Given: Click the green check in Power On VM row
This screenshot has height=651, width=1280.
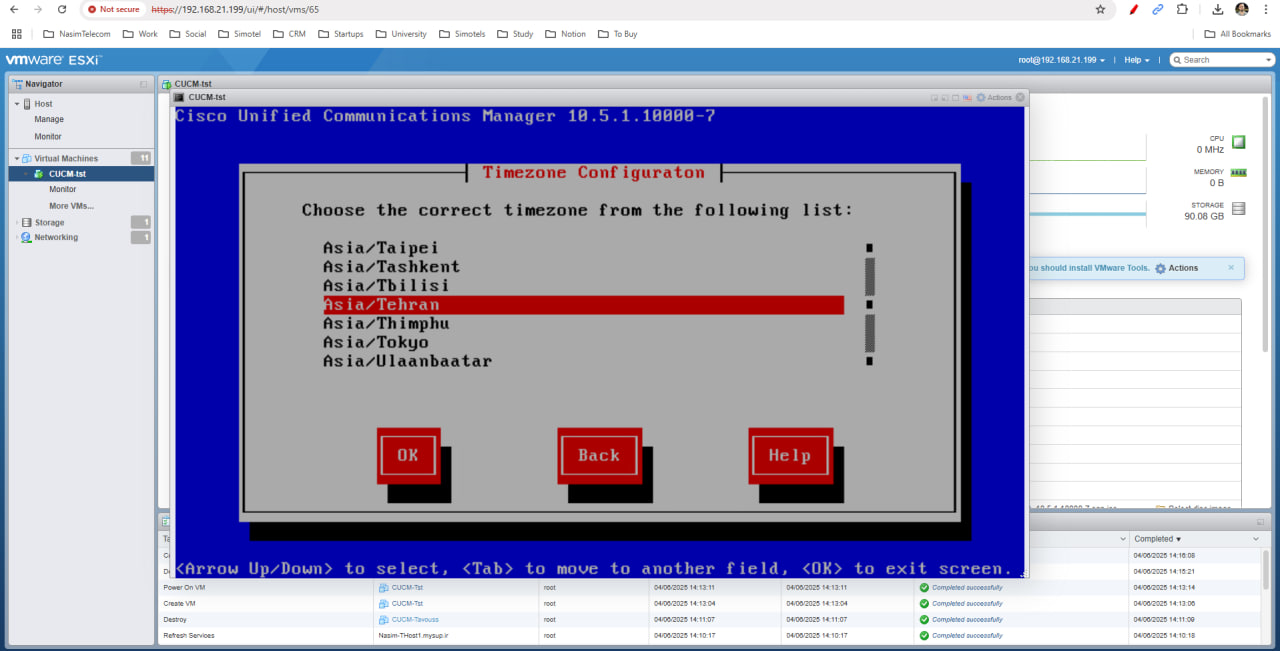Looking at the screenshot, I should [924, 587].
